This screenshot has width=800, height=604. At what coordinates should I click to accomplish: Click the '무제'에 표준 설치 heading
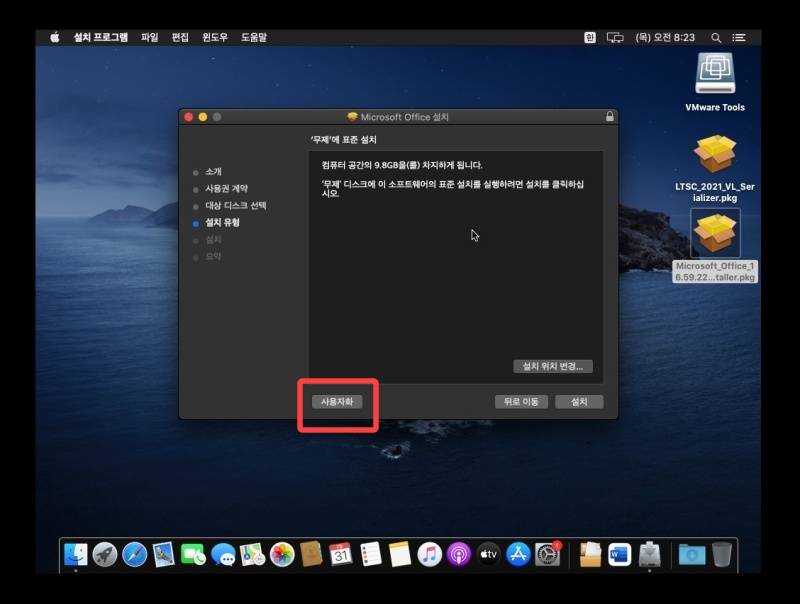[x=343, y=140]
